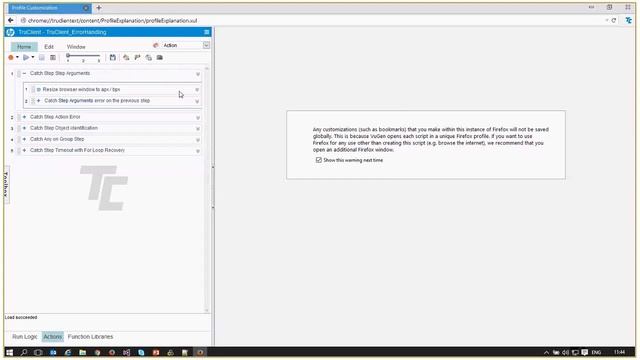
Task: Expand the Catch Step Object Identification group
Action: point(24,128)
